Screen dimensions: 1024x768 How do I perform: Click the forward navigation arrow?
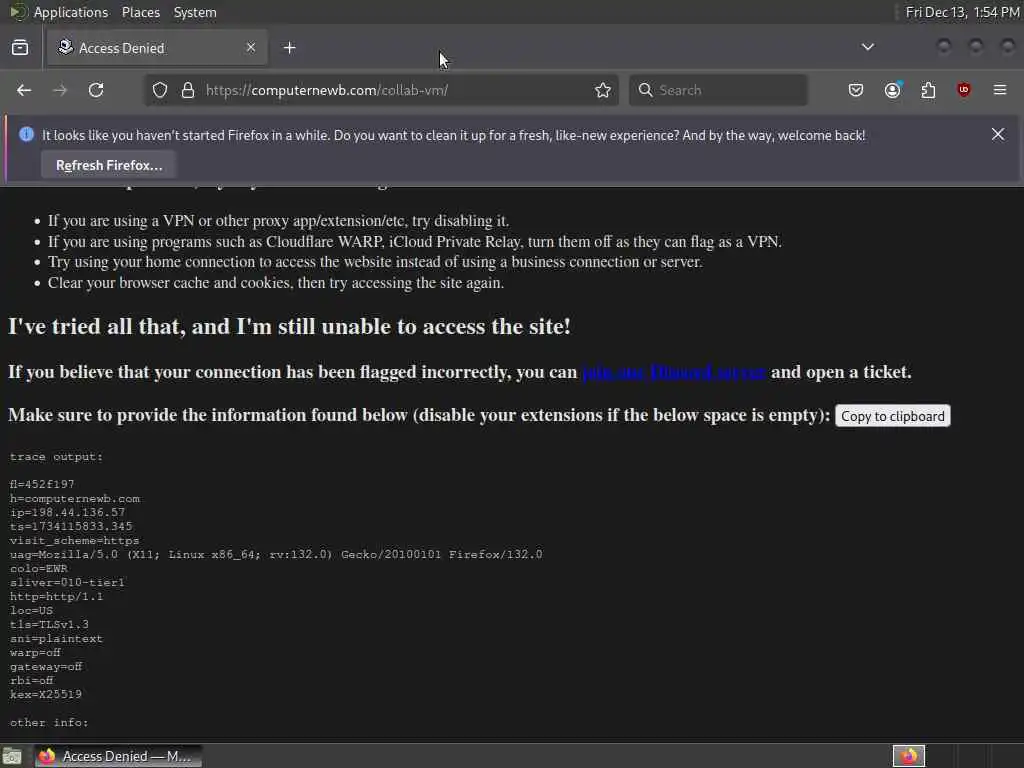pos(60,90)
